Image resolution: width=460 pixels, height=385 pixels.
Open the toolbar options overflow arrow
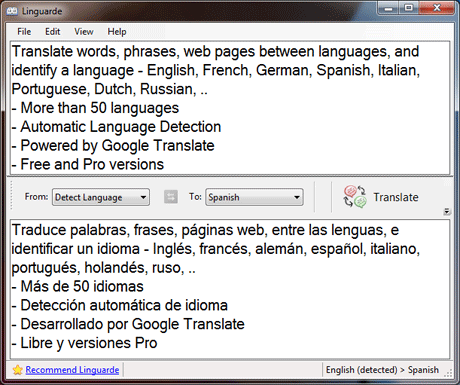[447, 211]
